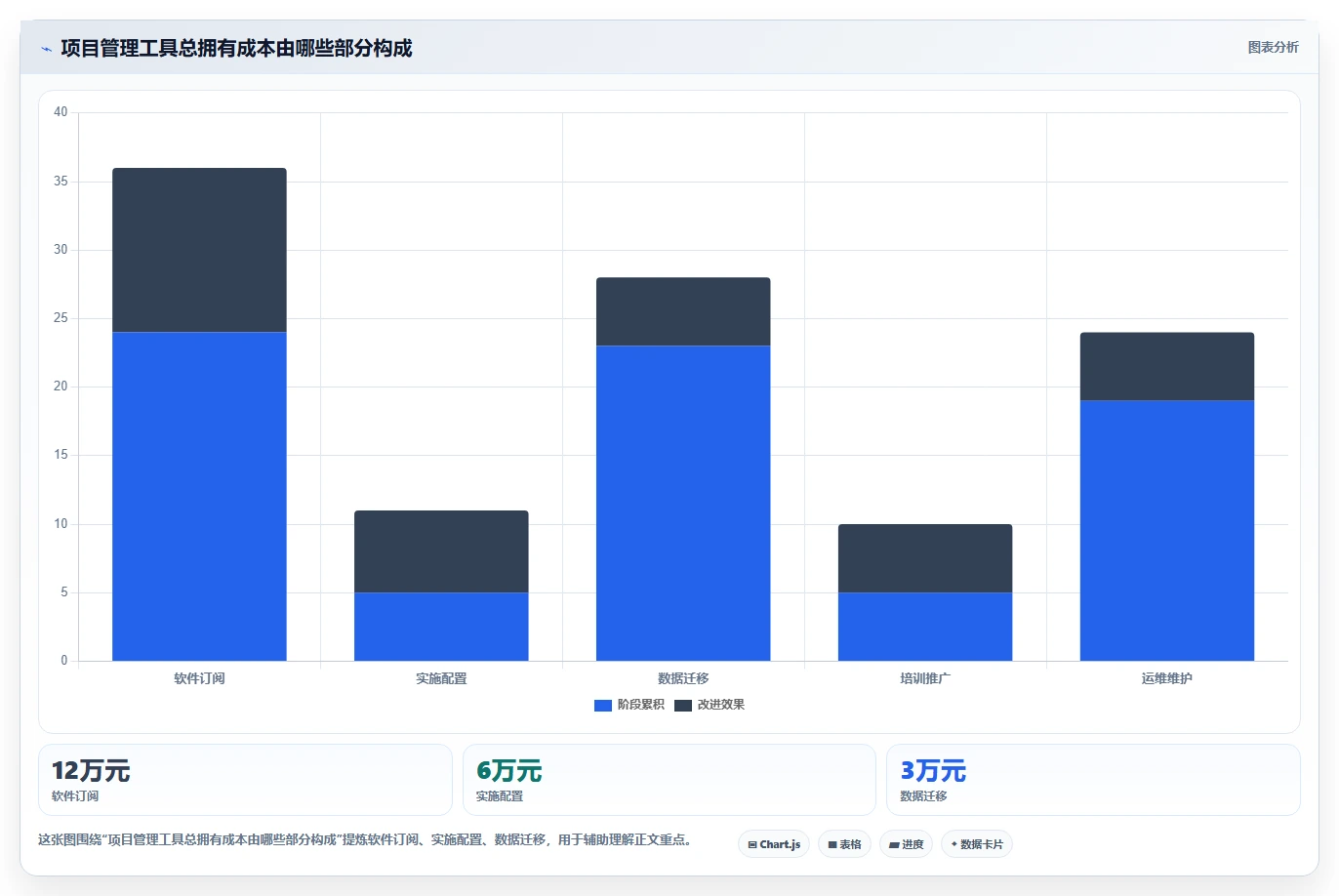Select the 表格 tag chip
1339x896 pixels.
coord(844,844)
